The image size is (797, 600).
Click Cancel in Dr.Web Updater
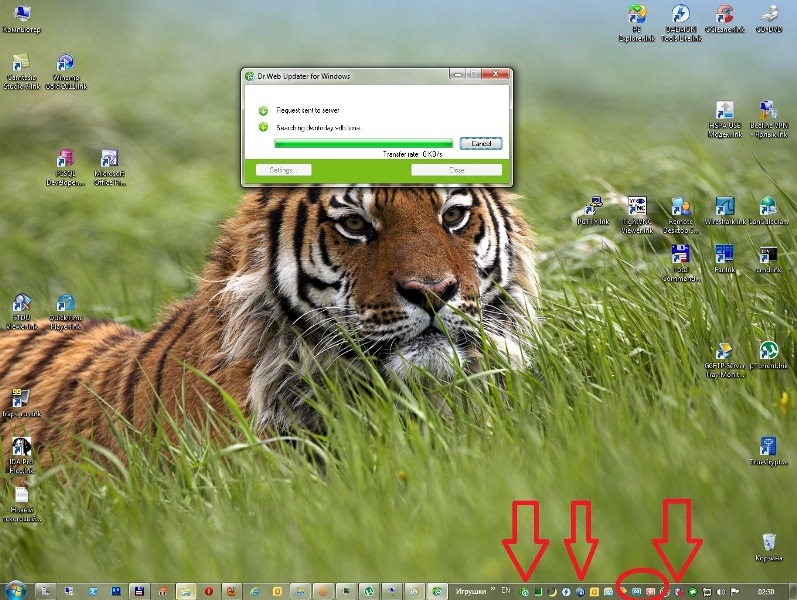click(481, 144)
